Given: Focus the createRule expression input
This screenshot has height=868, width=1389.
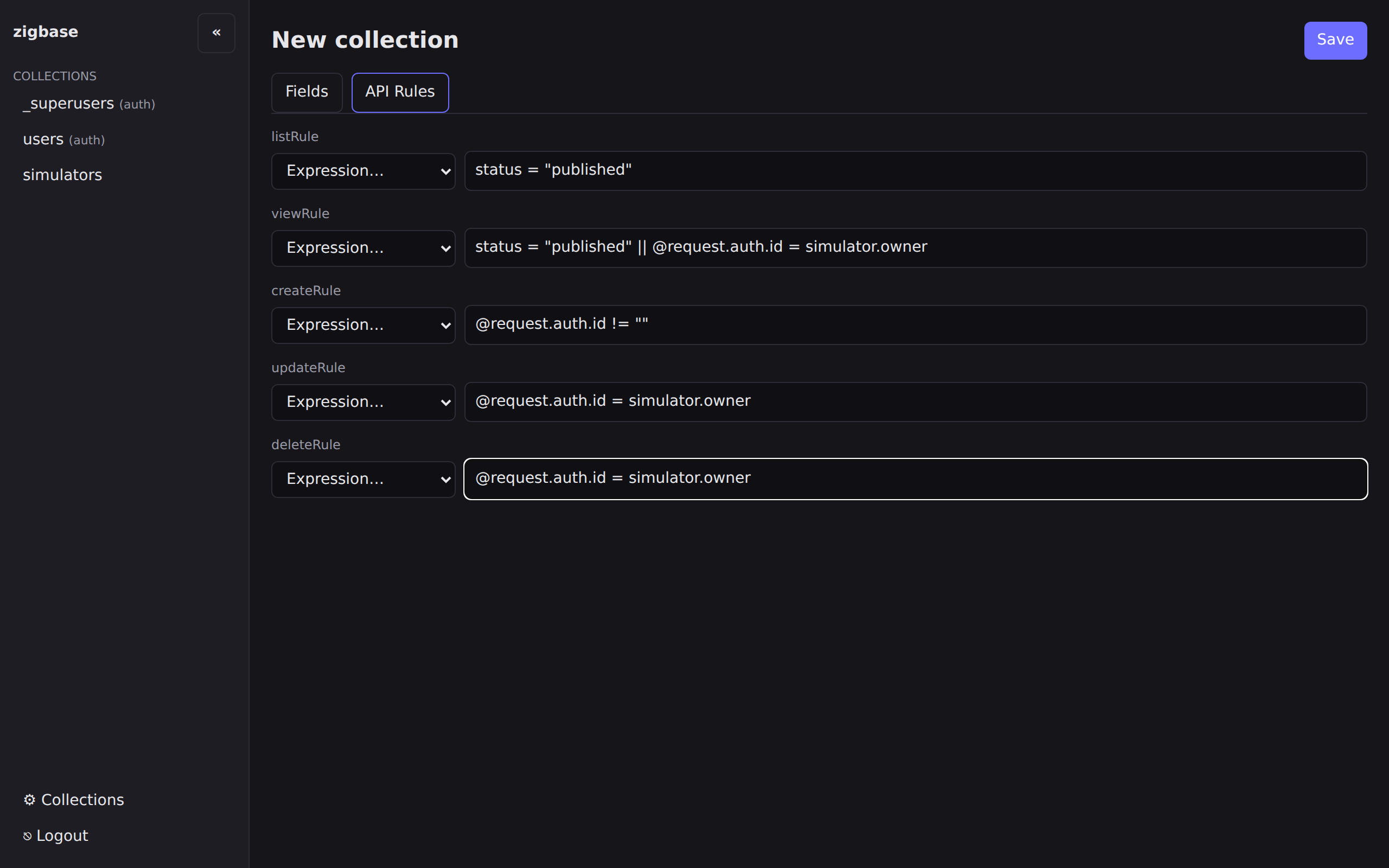Looking at the screenshot, I should (915, 324).
